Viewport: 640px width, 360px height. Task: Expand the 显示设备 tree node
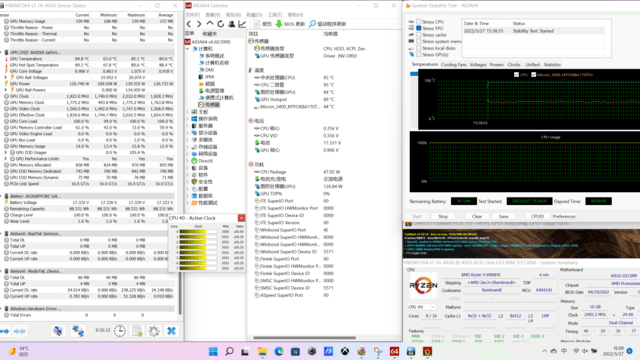[x=188, y=133]
